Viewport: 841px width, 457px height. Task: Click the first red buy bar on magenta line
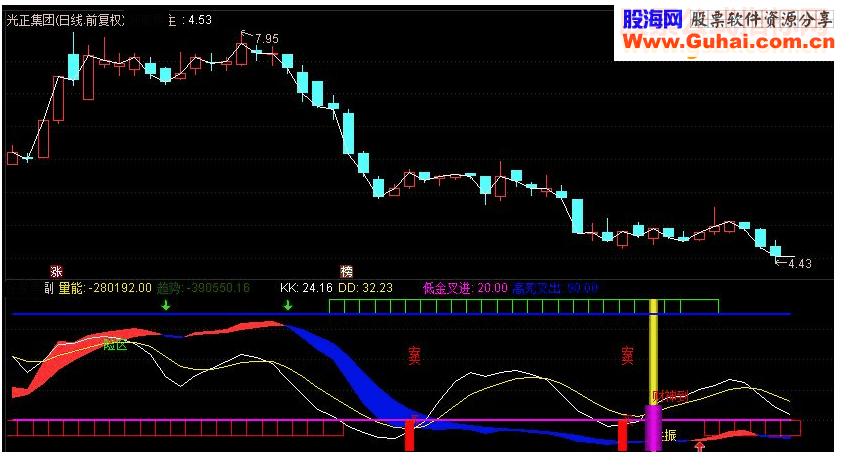click(409, 434)
